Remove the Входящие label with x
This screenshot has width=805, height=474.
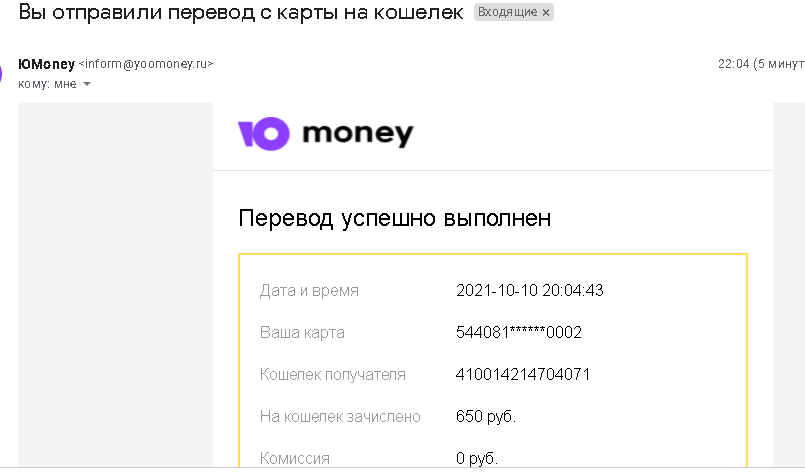click(546, 12)
